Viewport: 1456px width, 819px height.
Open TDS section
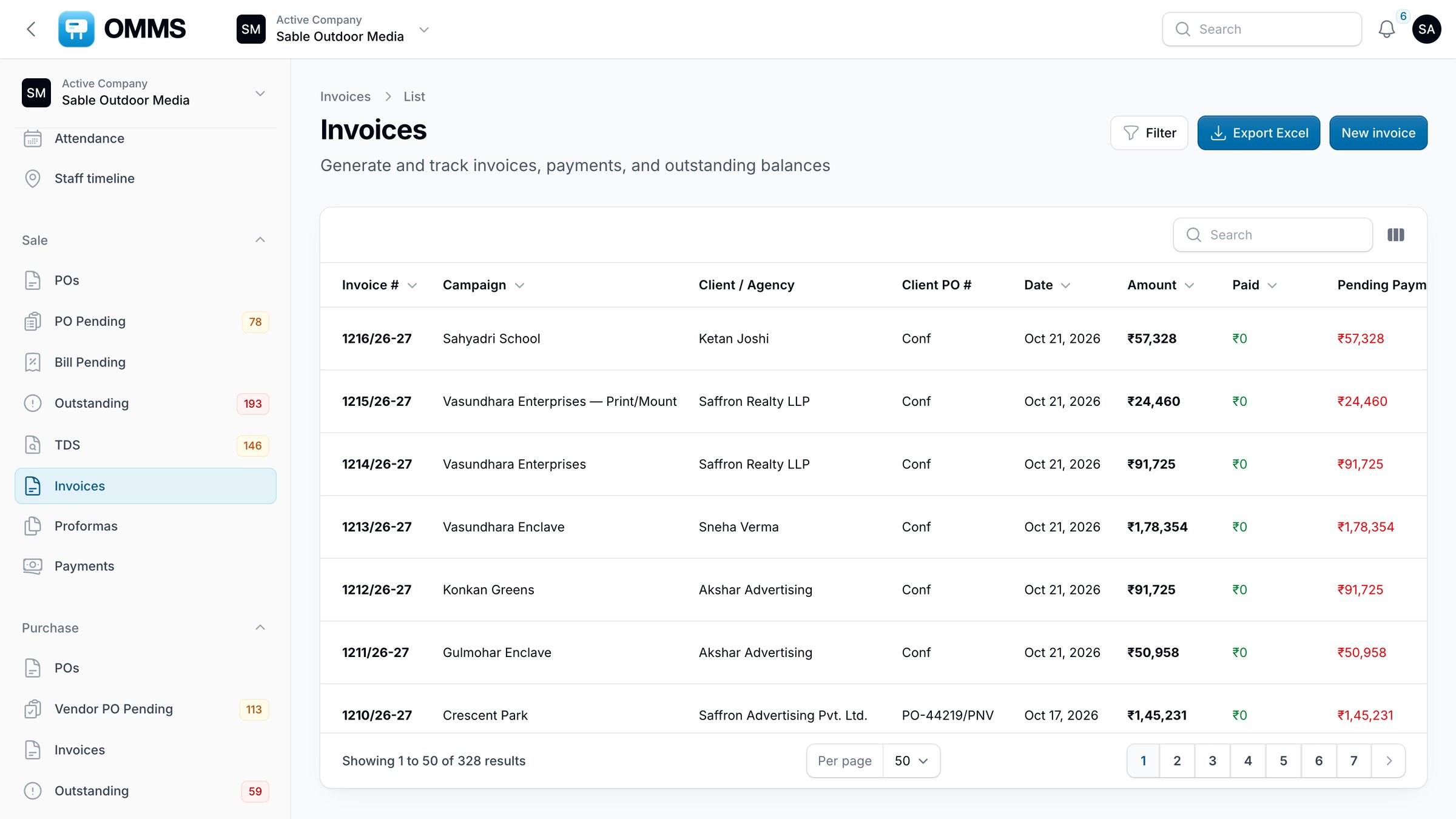coord(145,445)
